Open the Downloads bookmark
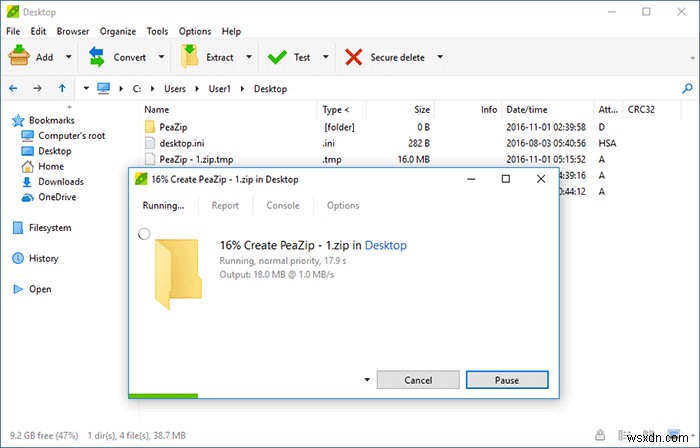This screenshot has height=448, width=700. point(53,182)
